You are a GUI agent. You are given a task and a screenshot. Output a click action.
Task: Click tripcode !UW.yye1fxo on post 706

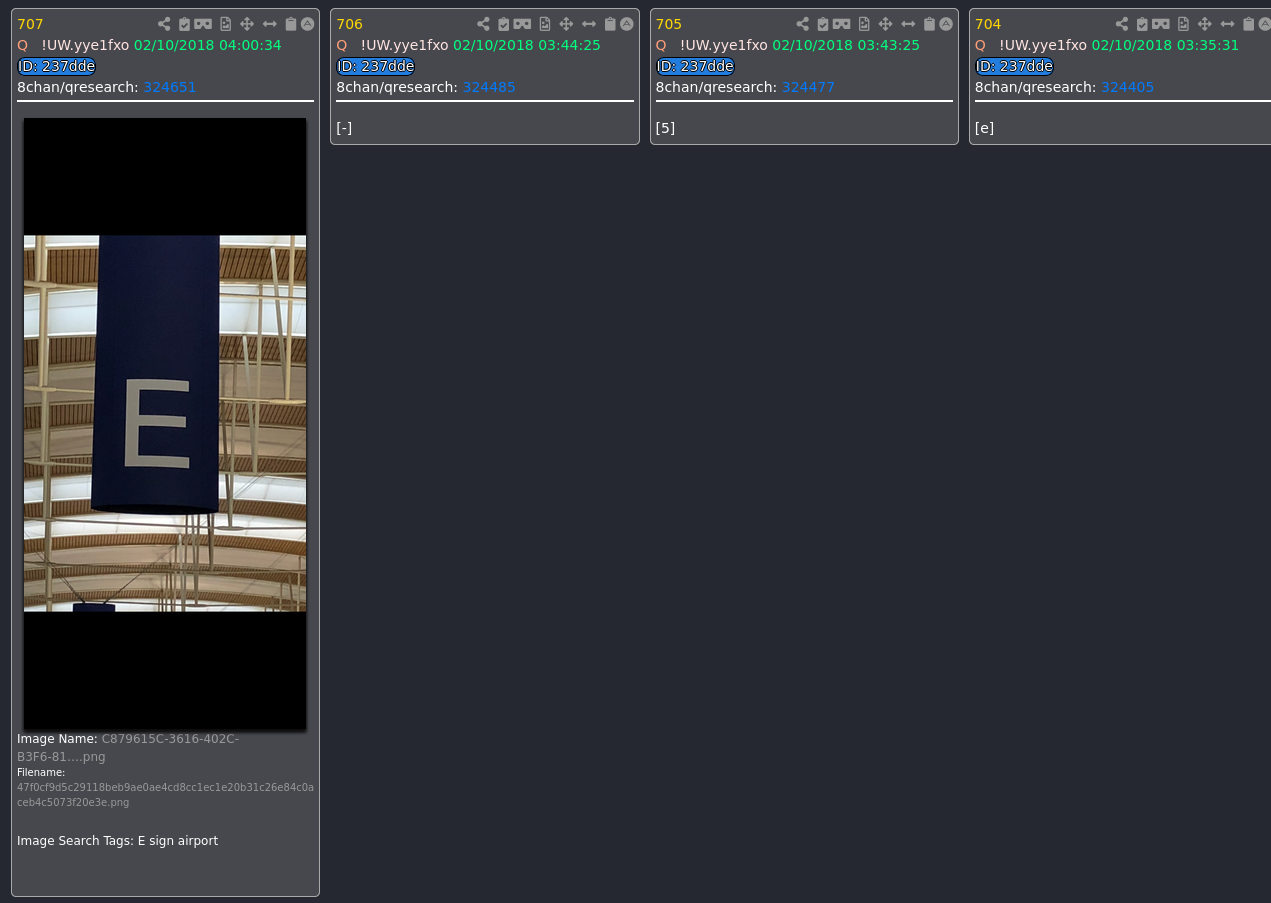[404, 45]
